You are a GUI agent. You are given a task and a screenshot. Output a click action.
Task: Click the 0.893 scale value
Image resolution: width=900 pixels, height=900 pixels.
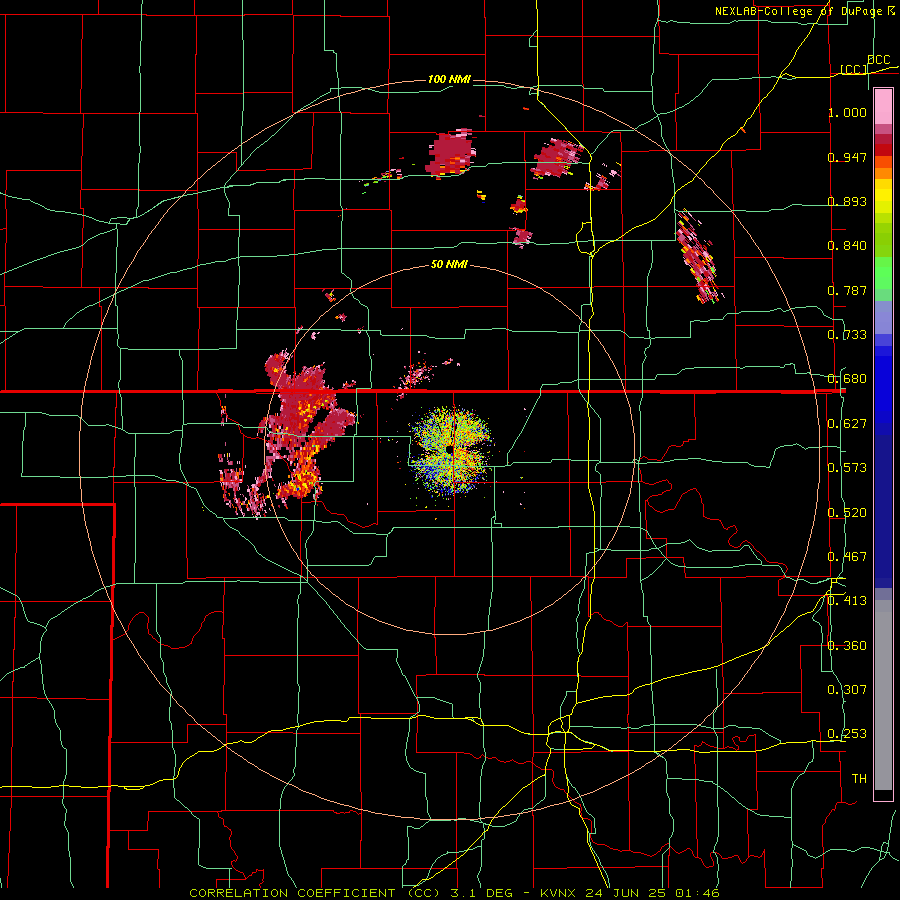(847, 201)
